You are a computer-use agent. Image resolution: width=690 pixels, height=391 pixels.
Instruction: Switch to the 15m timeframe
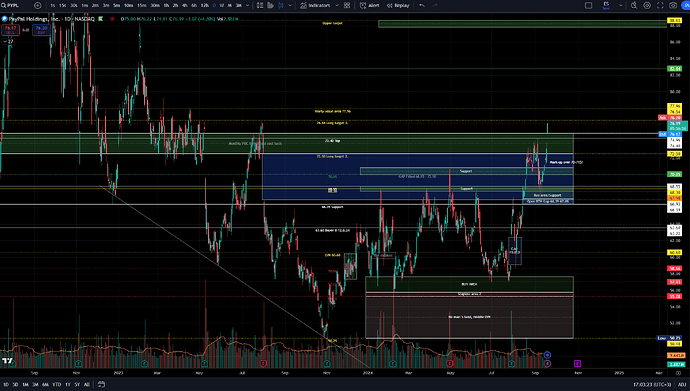coord(141,5)
